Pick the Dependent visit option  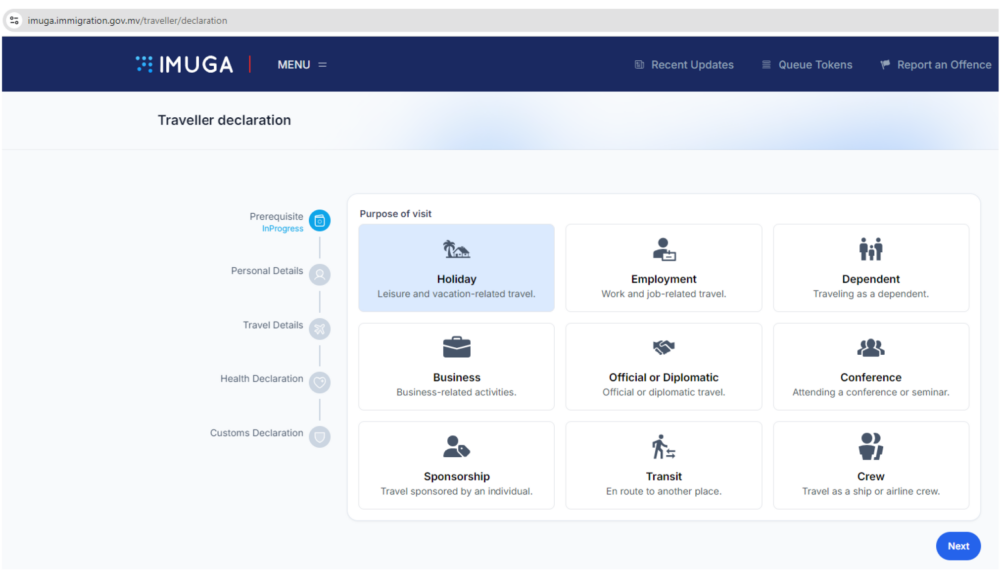[x=870, y=268]
